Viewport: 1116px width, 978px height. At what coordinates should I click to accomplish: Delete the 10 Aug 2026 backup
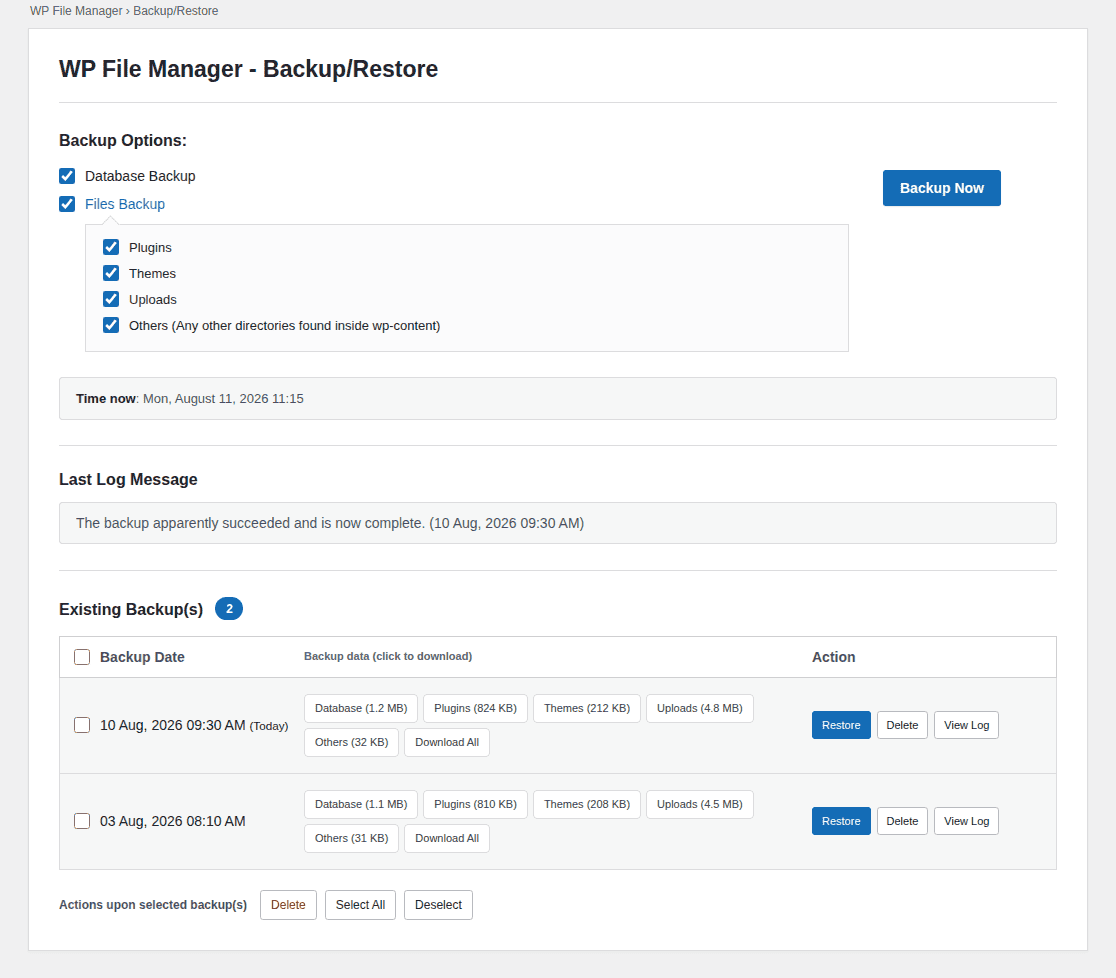tap(902, 725)
